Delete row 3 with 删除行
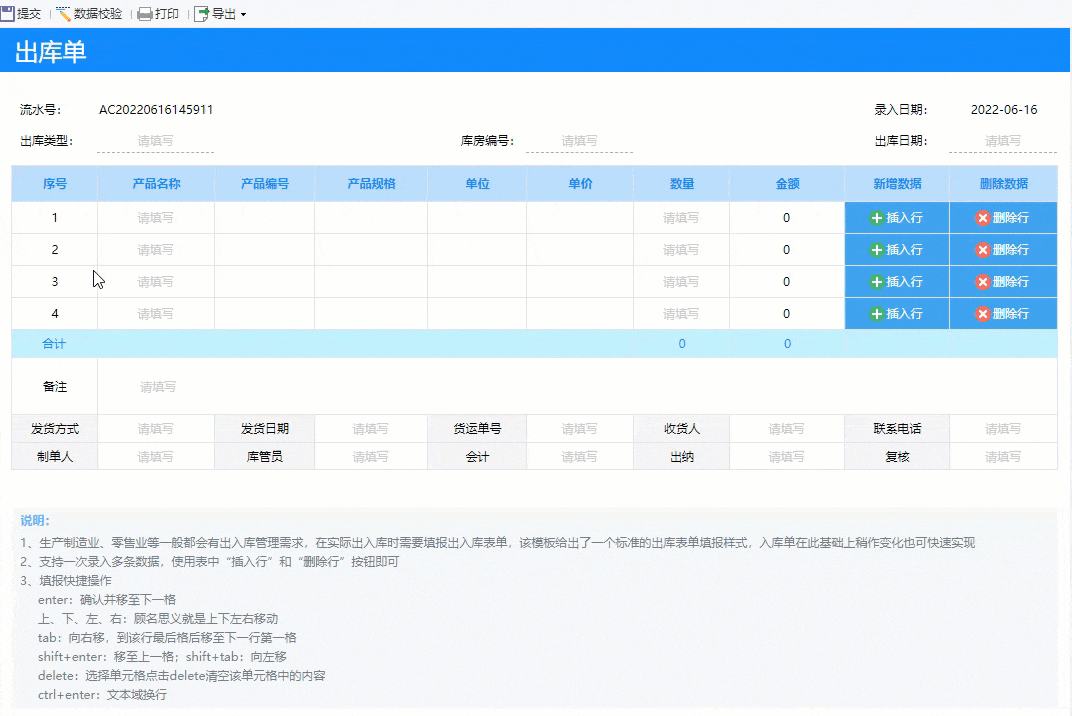This screenshot has width=1072, height=716. [1003, 282]
